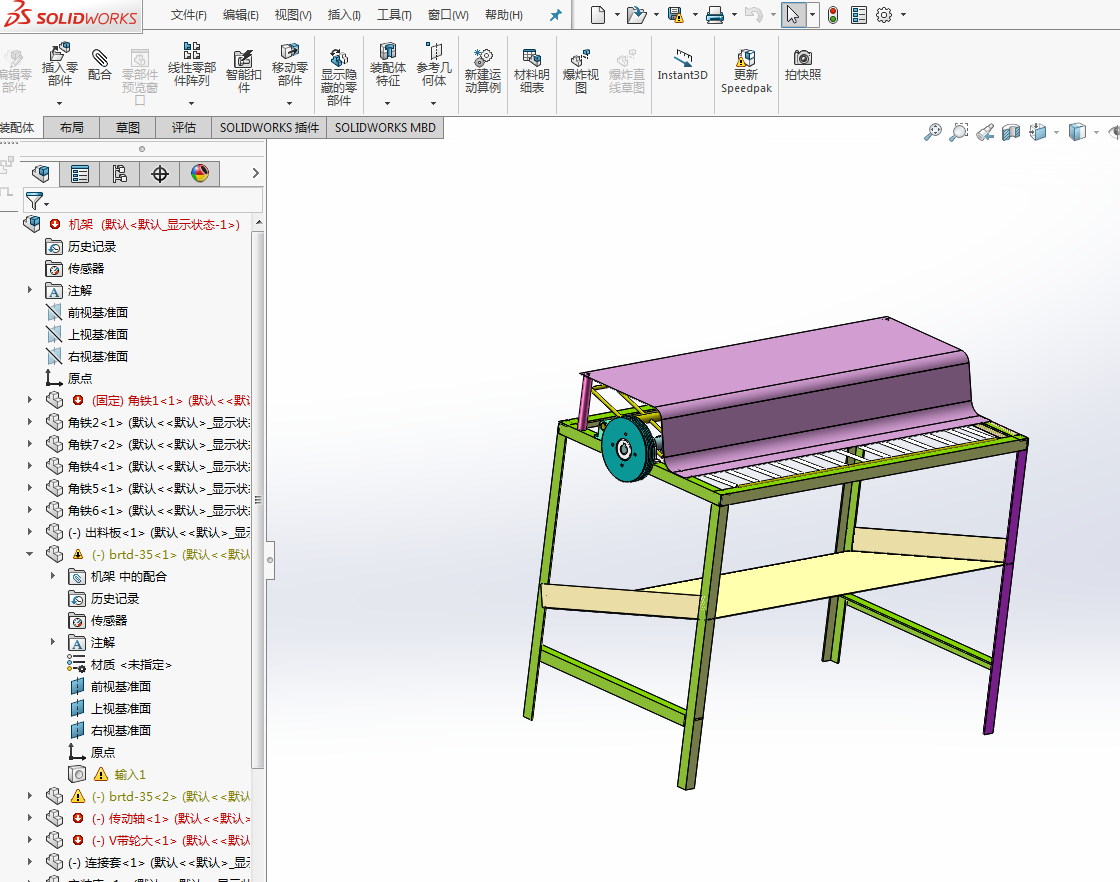The height and width of the screenshot is (882, 1120).
Task: Expand the 注解 node under 机架
Action: pyautogui.click(x=30, y=290)
